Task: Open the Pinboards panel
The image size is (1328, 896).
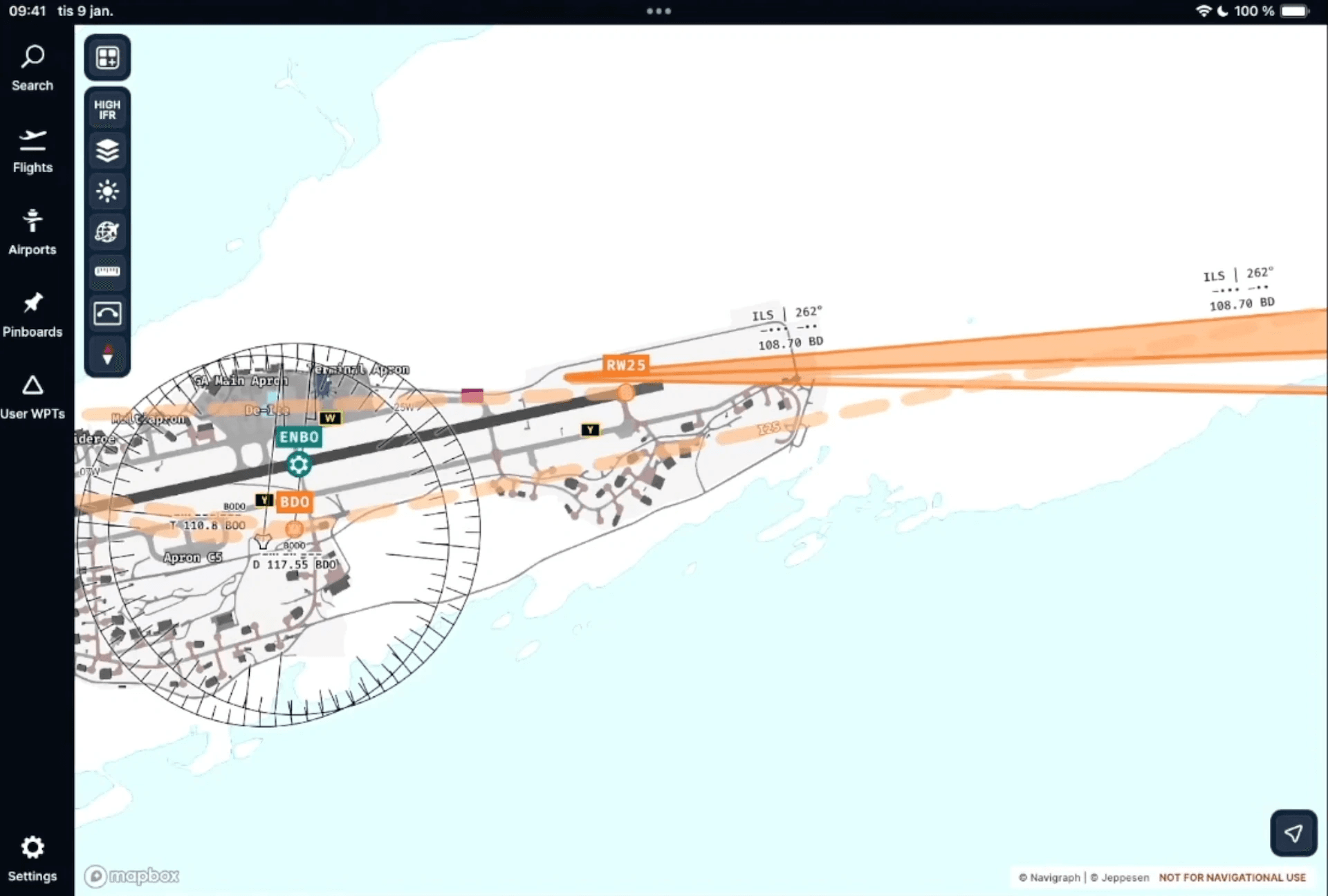Action: tap(33, 312)
